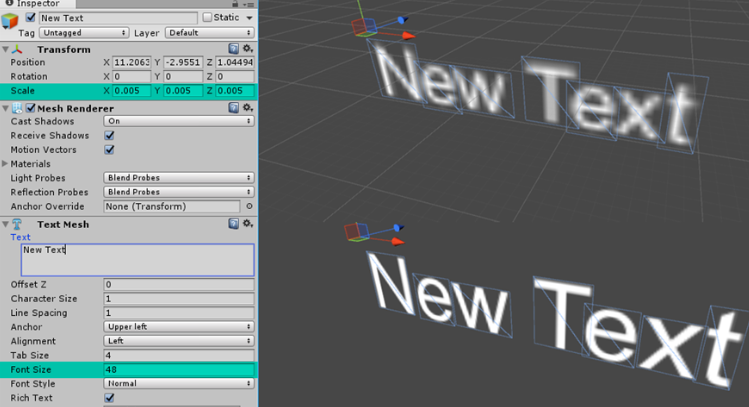Image resolution: width=749 pixels, height=407 pixels.
Task: Click the Mesh Renderer component icon
Action: click(x=17, y=108)
